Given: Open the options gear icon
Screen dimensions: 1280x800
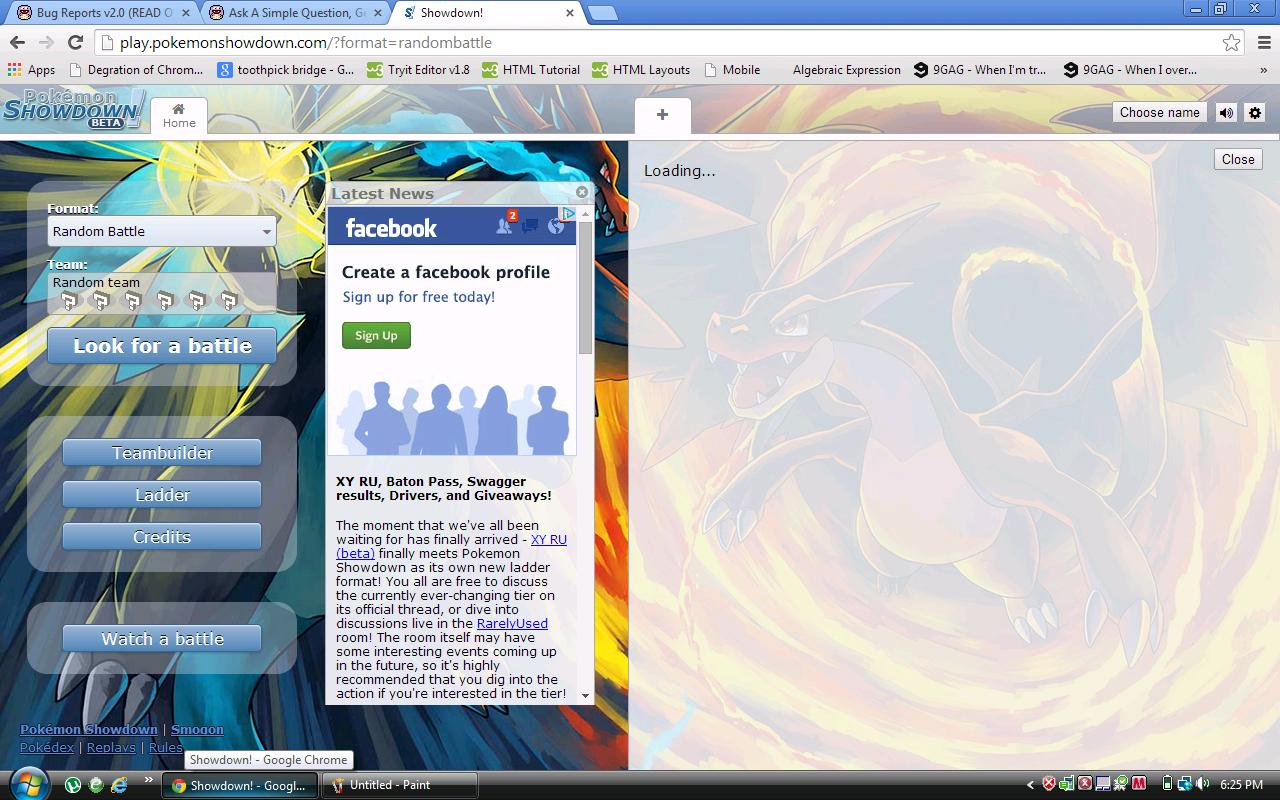Looking at the screenshot, I should (1255, 113).
